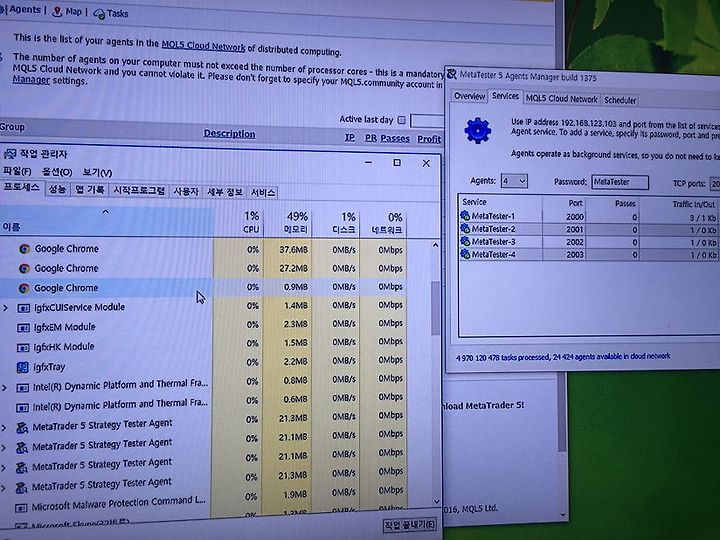Viewport: 720px width, 540px height.
Task: Click the sort arrow above the name column
Action: [x=106, y=212]
